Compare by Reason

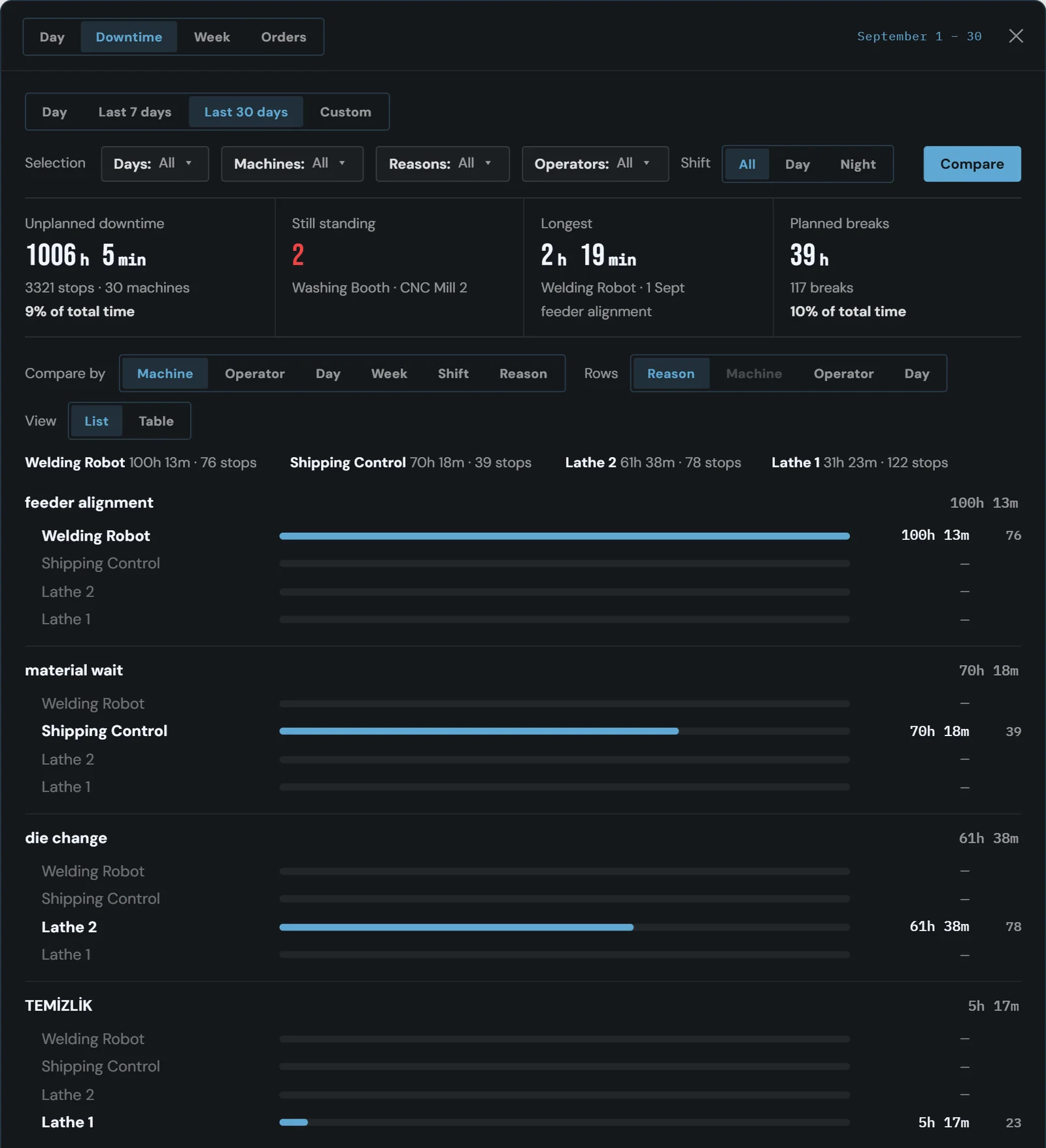tap(523, 373)
